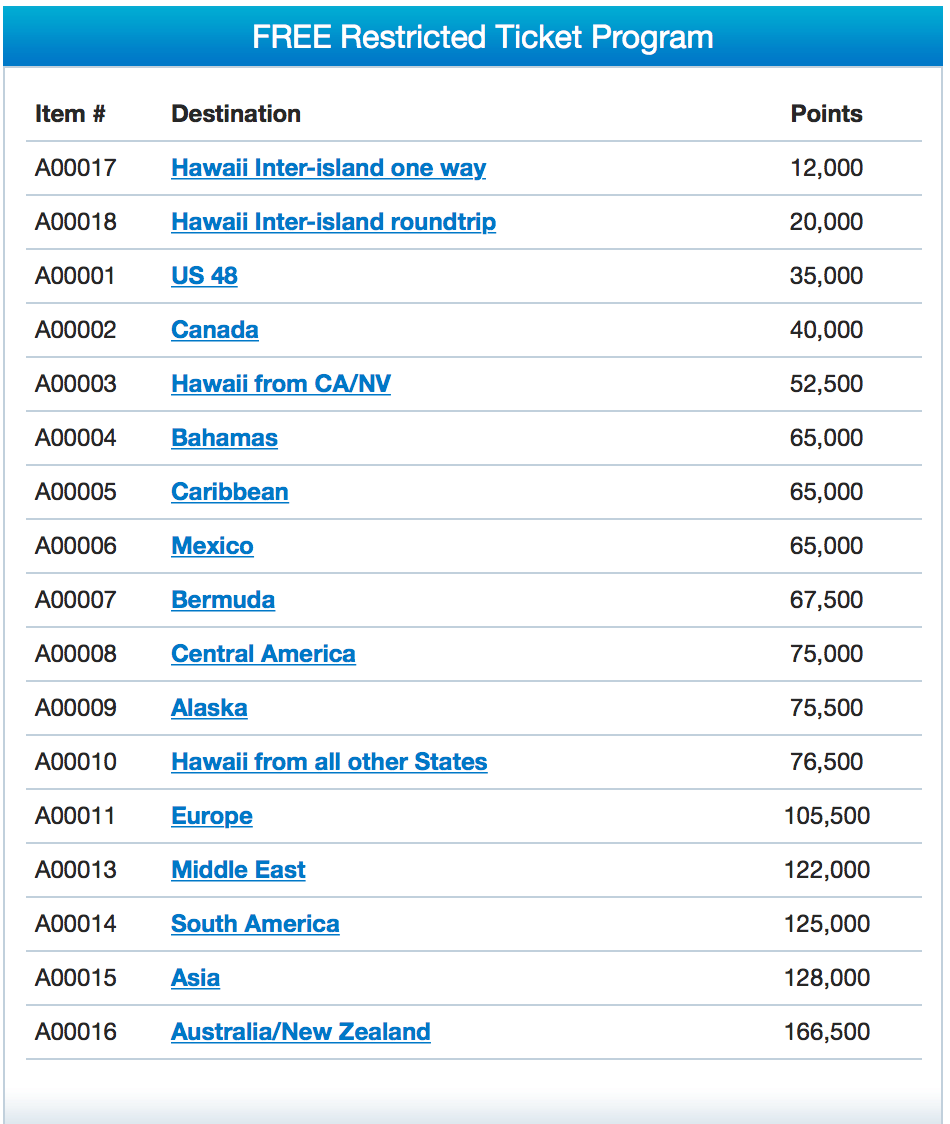950x1124 pixels.
Task: Open the Middle East destination link
Action: (x=239, y=870)
